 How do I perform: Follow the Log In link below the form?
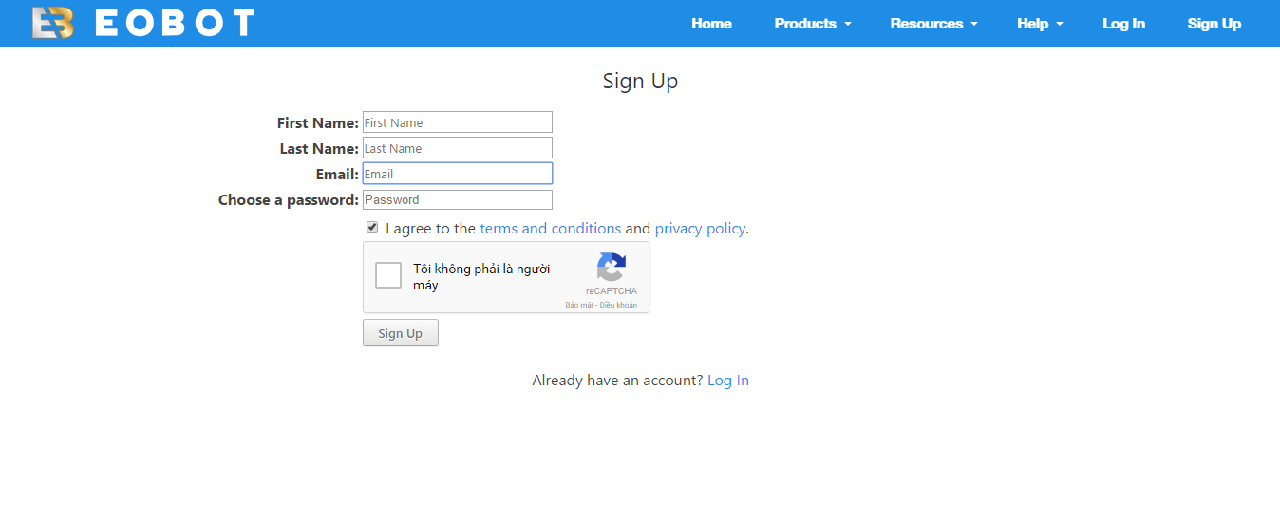coord(728,380)
